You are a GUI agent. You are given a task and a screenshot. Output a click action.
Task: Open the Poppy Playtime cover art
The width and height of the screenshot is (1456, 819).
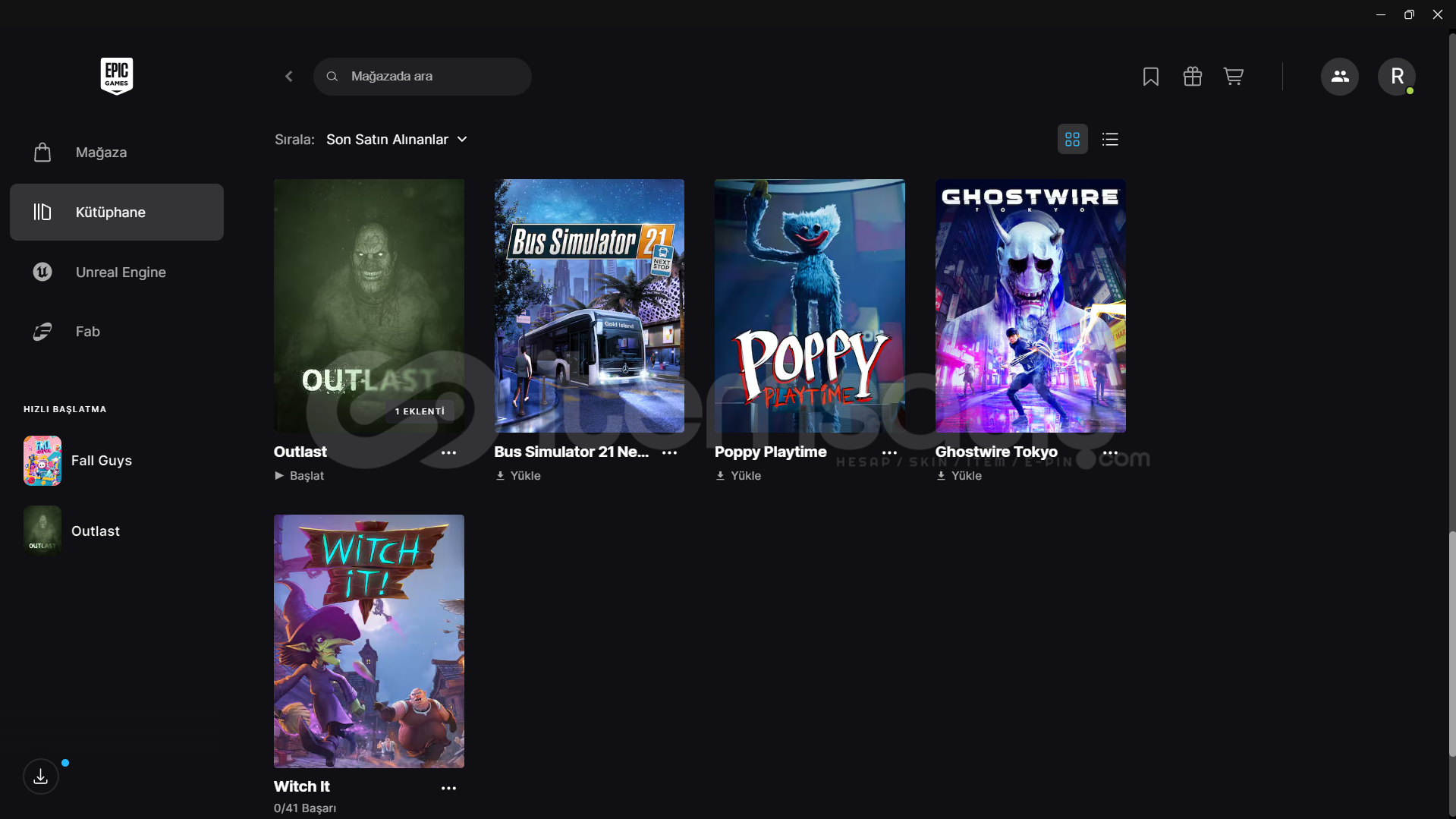click(x=810, y=306)
